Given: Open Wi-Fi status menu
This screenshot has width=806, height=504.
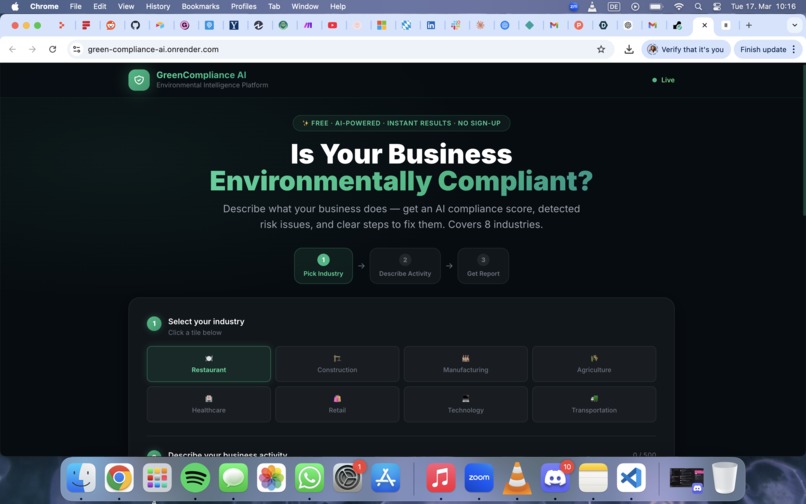Looking at the screenshot, I should [679, 7].
